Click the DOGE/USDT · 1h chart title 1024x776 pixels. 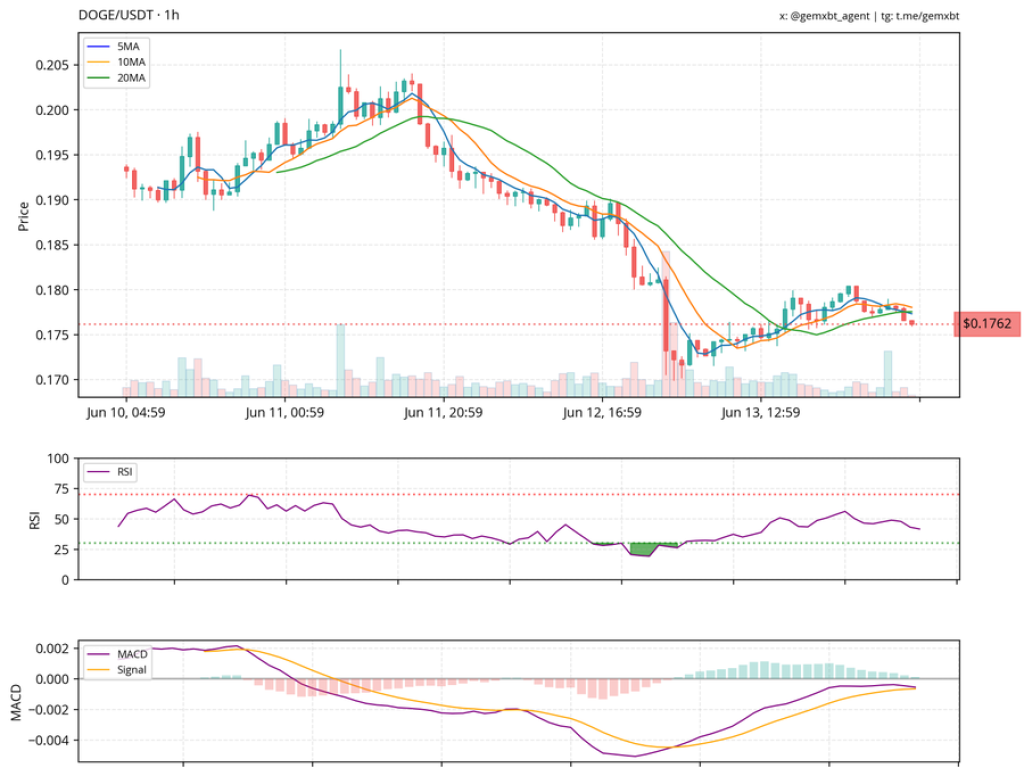129,15
